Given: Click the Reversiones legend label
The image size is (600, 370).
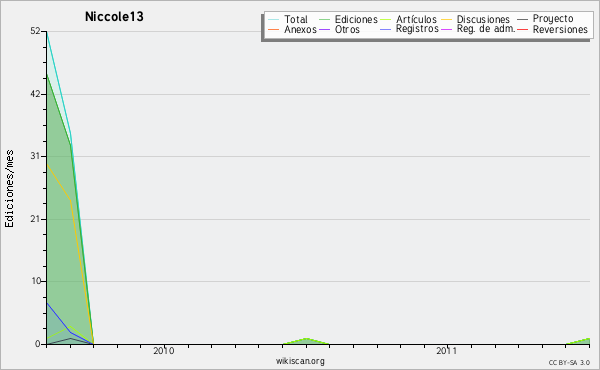Looking at the screenshot, I should (560, 29).
